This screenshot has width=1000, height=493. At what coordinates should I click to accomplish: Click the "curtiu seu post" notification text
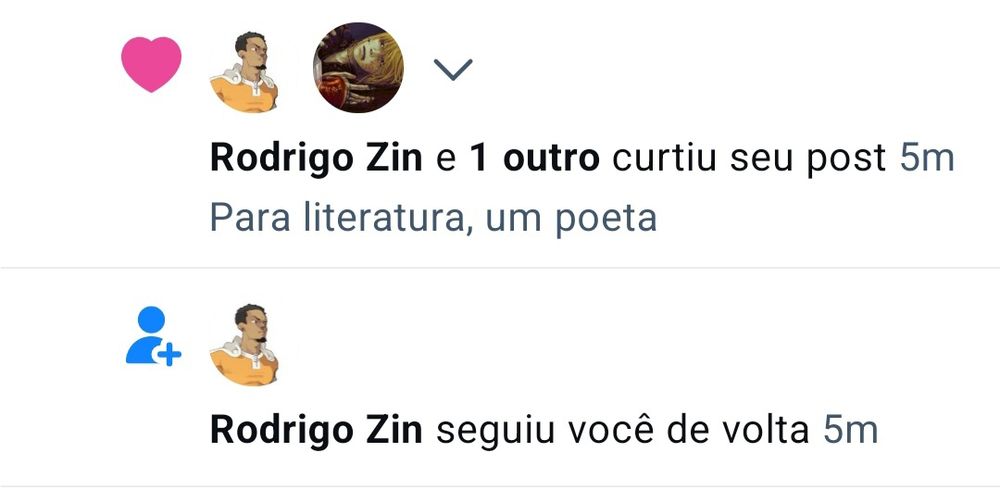tap(749, 159)
